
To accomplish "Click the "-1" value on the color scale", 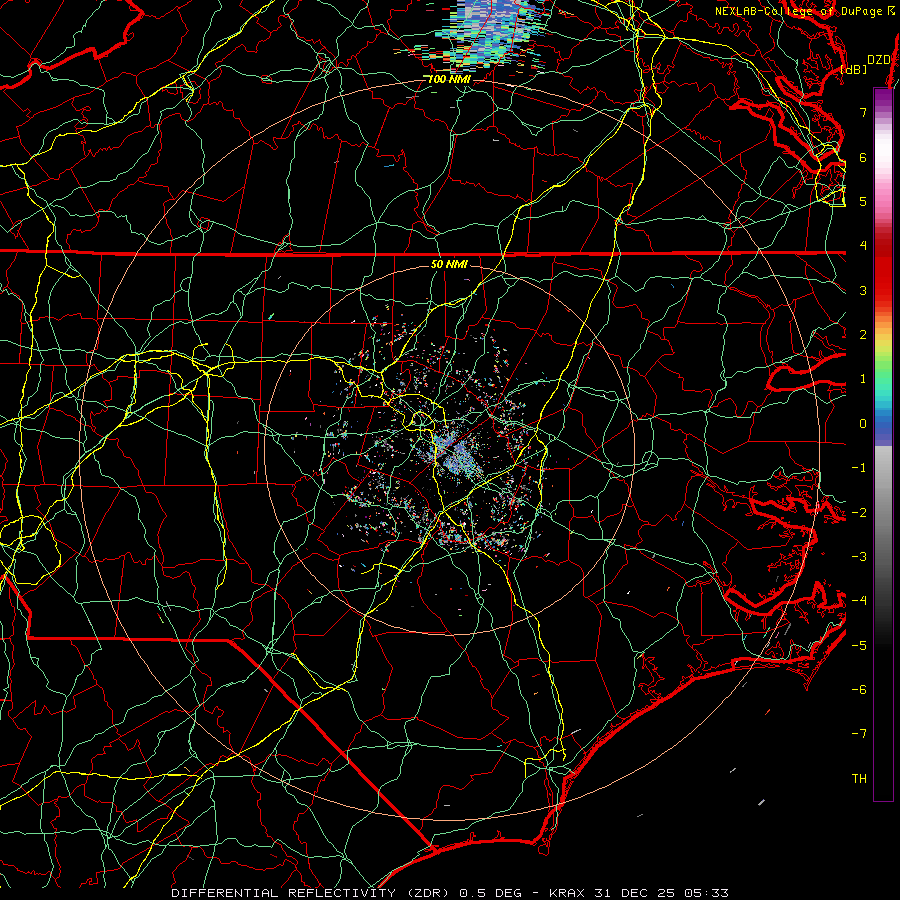I will (x=859, y=468).
